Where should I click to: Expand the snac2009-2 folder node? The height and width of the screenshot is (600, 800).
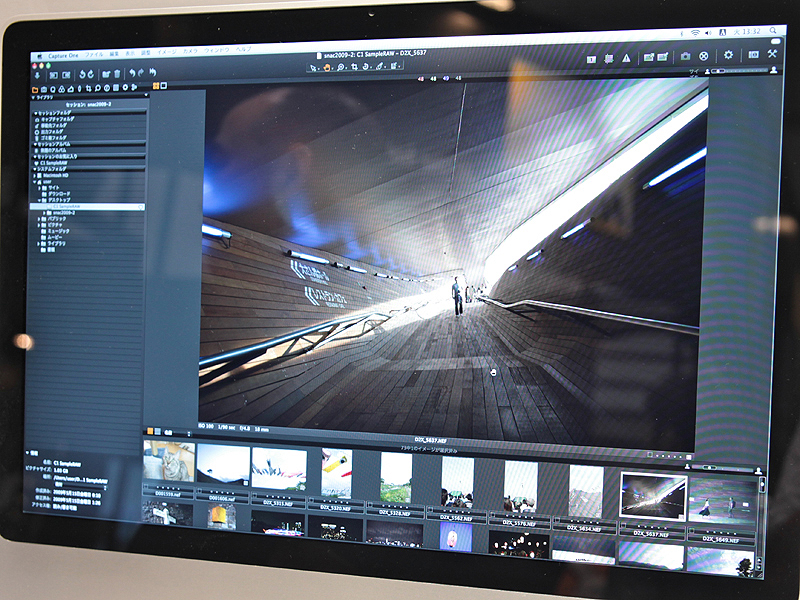[44, 213]
